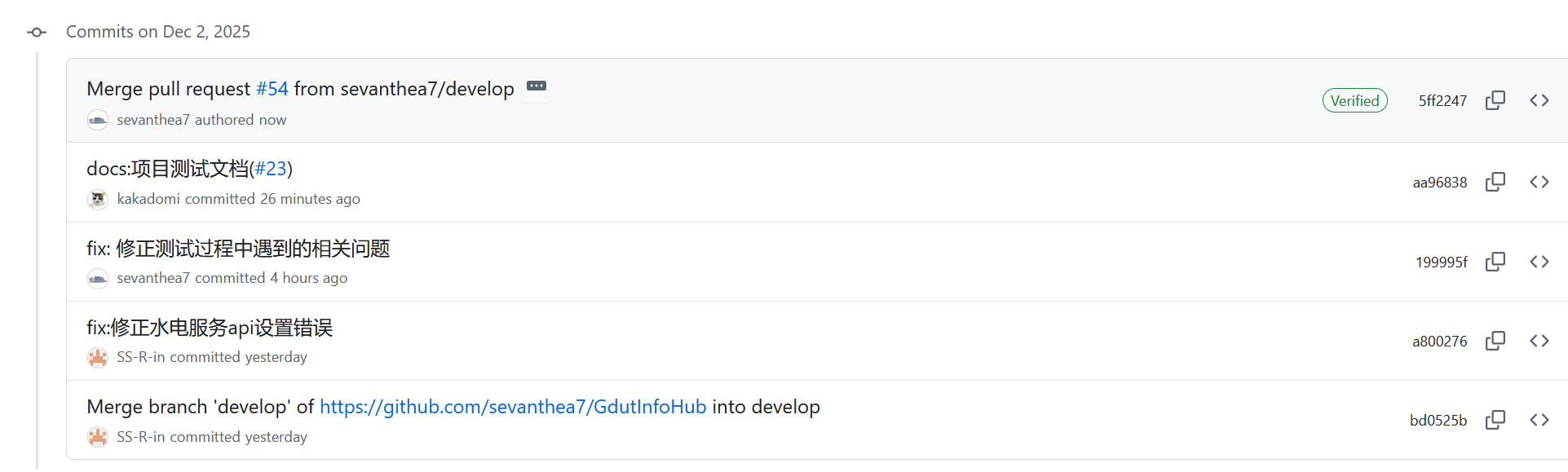The height and width of the screenshot is (472, 1568).
Task: Browse repository at commit aa96838
Action: [x=1539, y=182]
